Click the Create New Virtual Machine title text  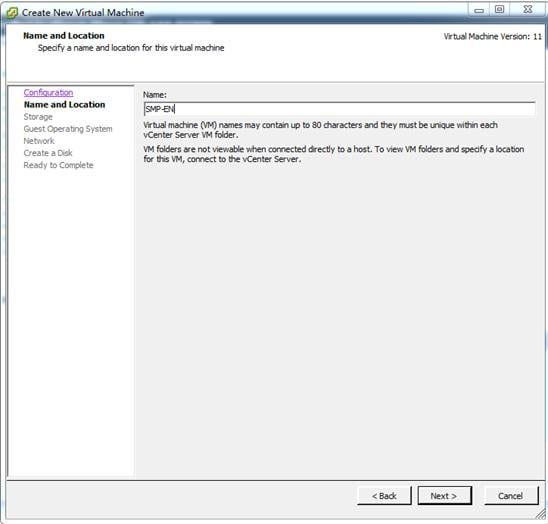[83, 13]
